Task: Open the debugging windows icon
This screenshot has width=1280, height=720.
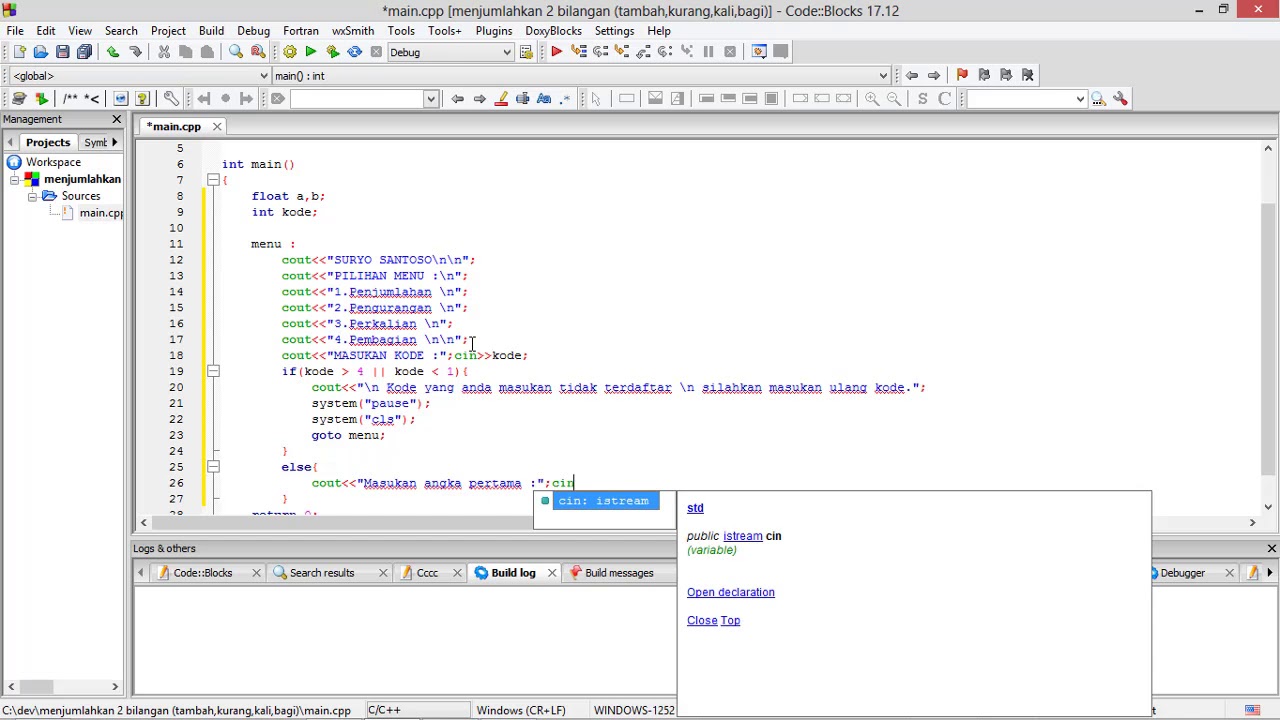Action: [759, 52]
